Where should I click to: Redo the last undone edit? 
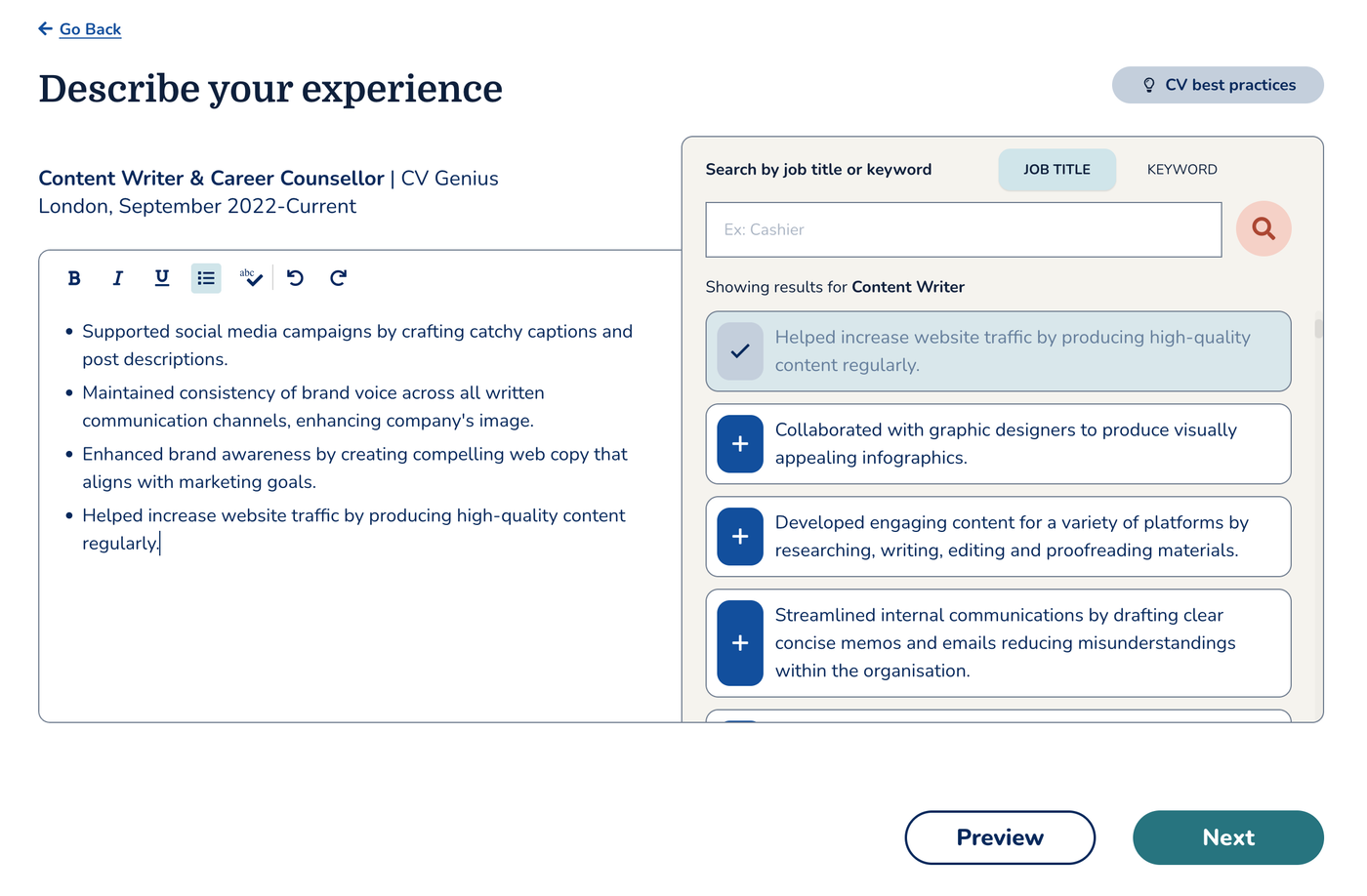click(x=338, y=278)
